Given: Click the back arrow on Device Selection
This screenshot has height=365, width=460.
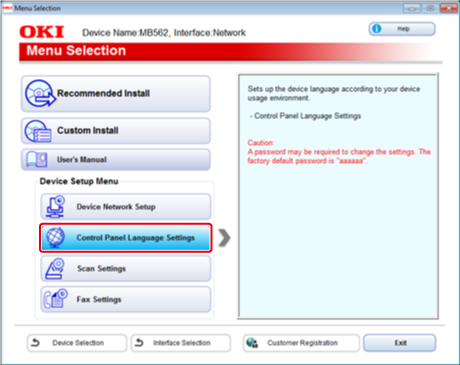Looking at the screenshot, I should pyautogui.click(x=35, y=342).
